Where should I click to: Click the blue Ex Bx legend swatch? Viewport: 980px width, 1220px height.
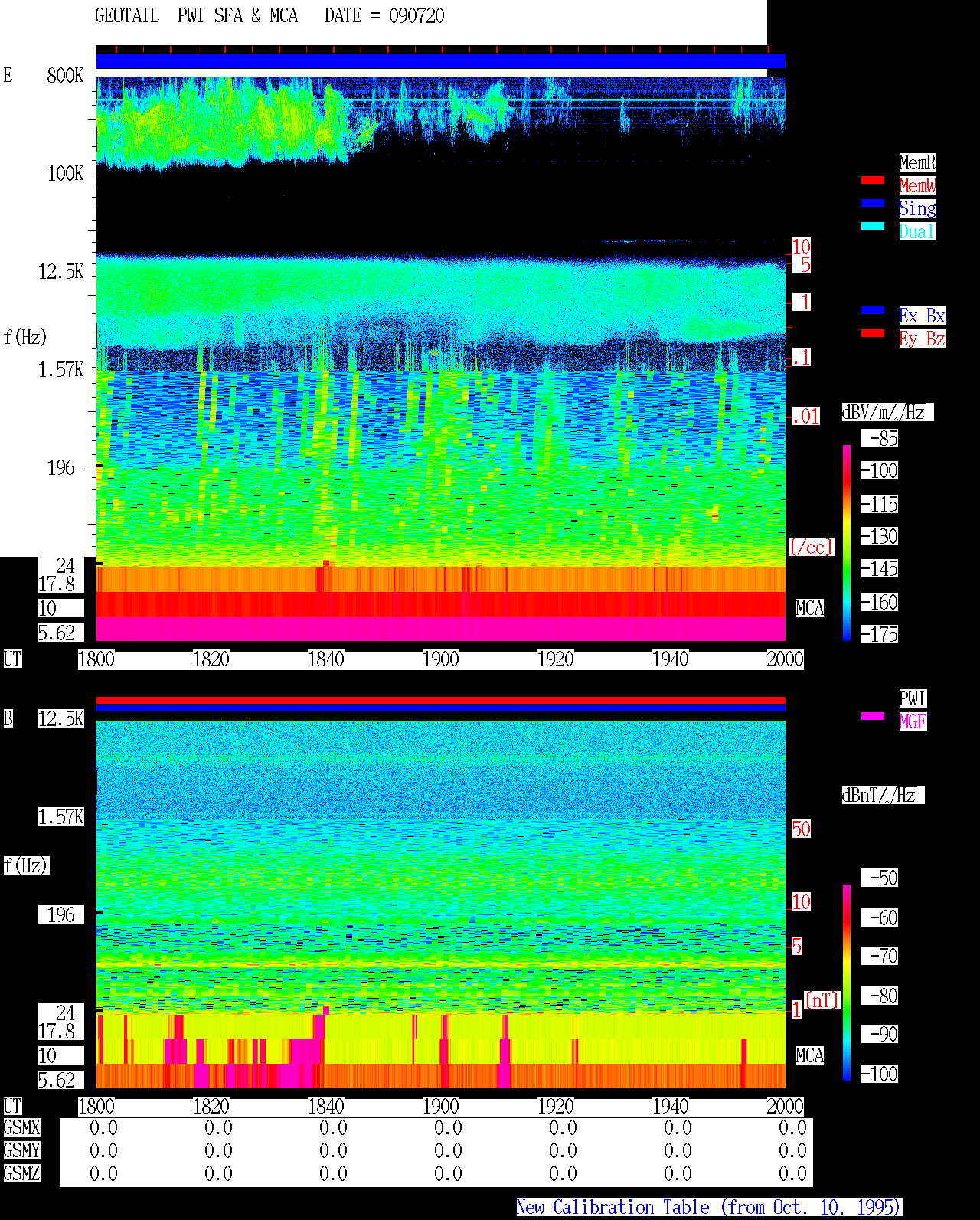[873, 310]
